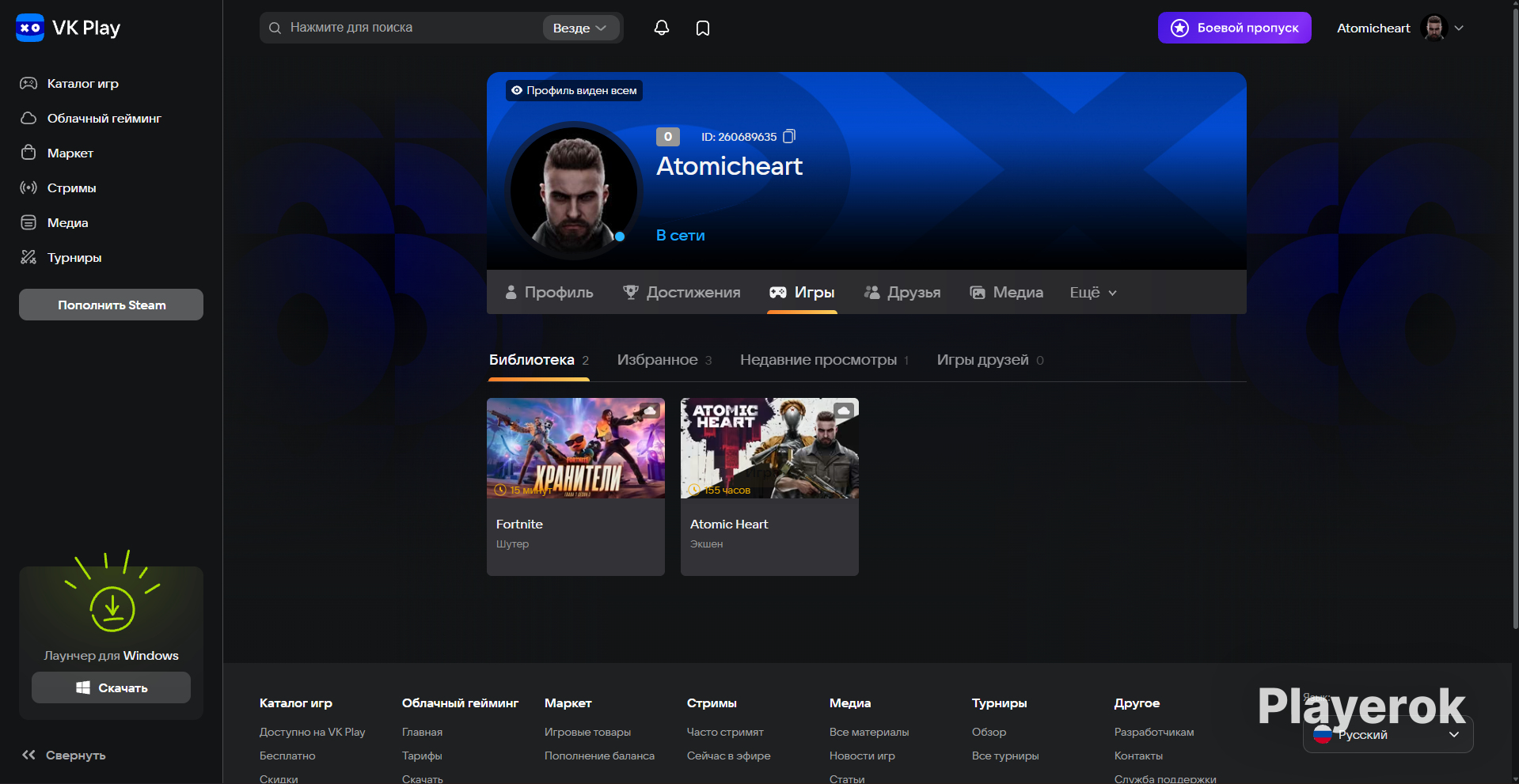Screen dimensions: 1519x784
Task: Open footer link Разработчикам
Action: (x=1154, y=732)
